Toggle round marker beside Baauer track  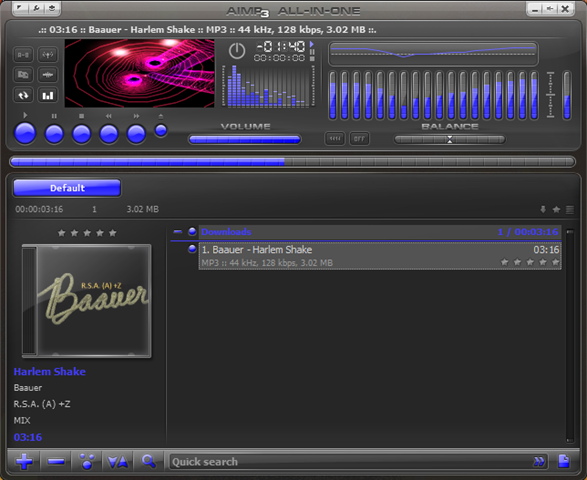pos(192,249)
